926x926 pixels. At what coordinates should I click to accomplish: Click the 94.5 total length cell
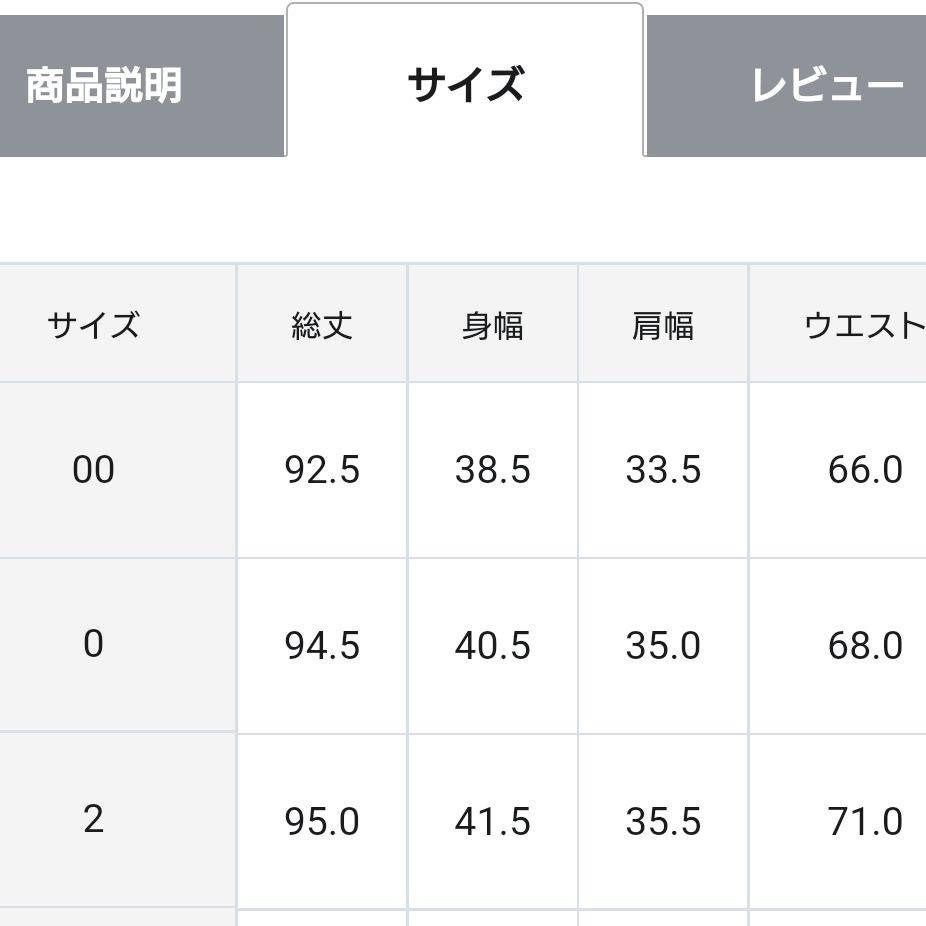pyautogui.click(x=322, y=645)
